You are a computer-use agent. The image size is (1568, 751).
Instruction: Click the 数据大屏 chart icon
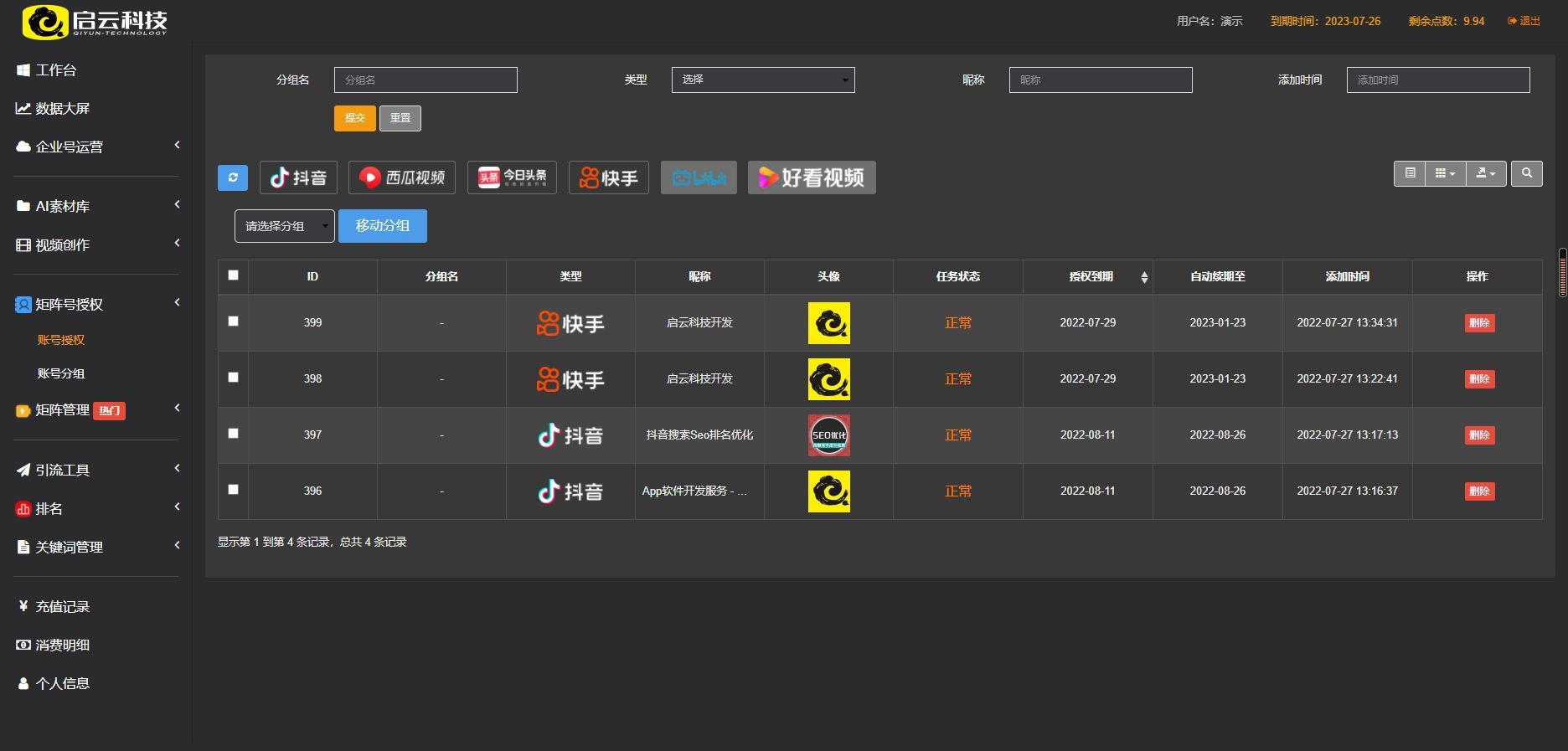[23, 108]
